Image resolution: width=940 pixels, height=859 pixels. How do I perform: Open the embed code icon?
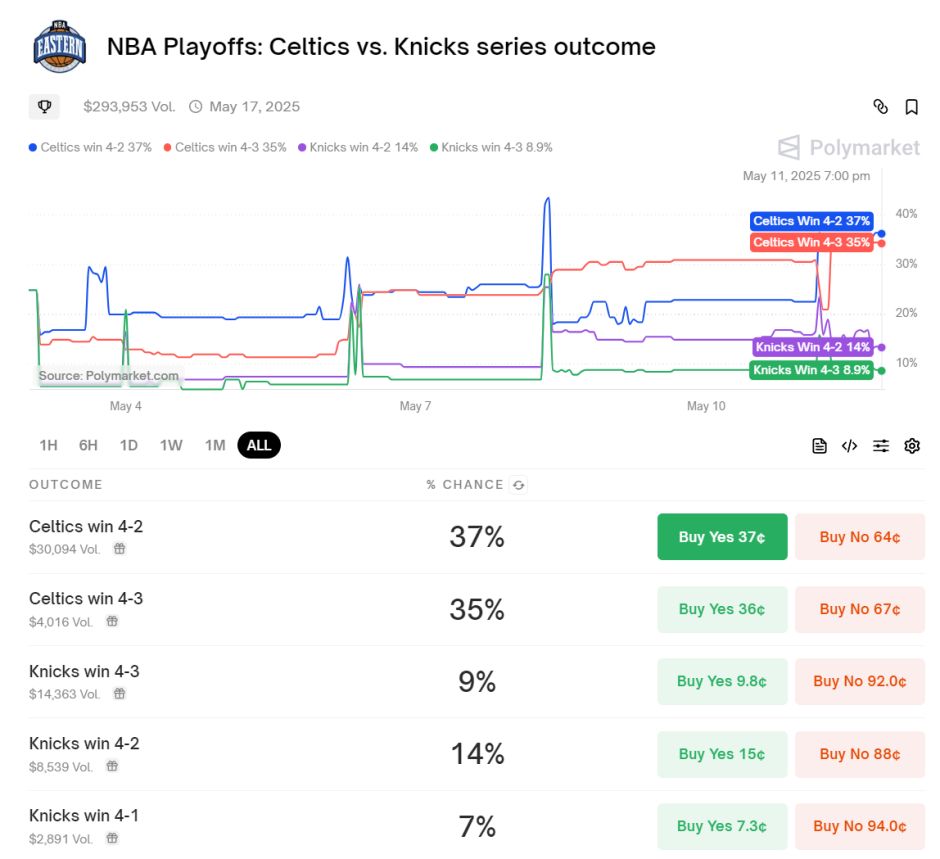click(849, 445)
